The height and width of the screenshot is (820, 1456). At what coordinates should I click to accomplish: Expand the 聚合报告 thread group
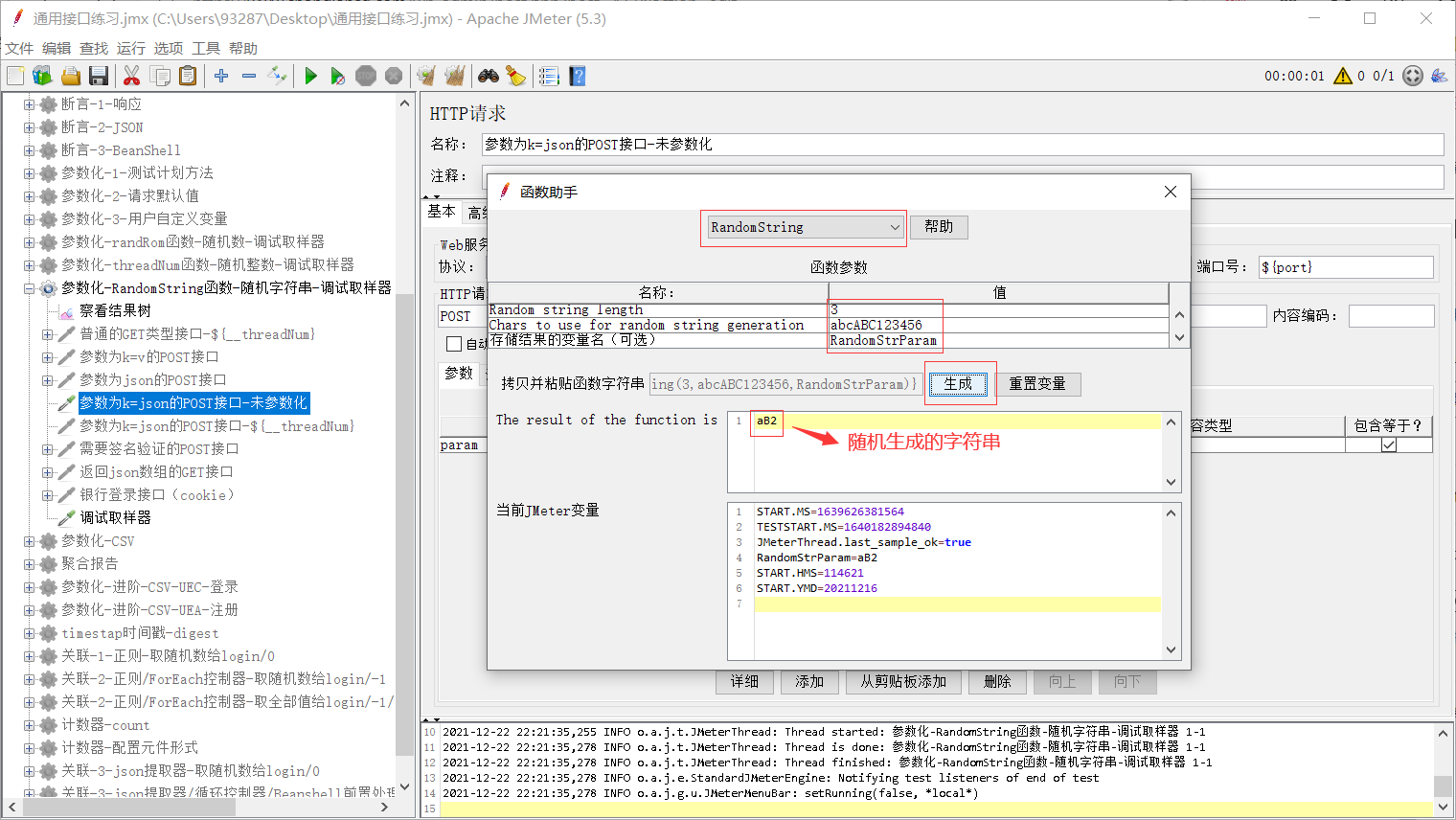point(29,564)
